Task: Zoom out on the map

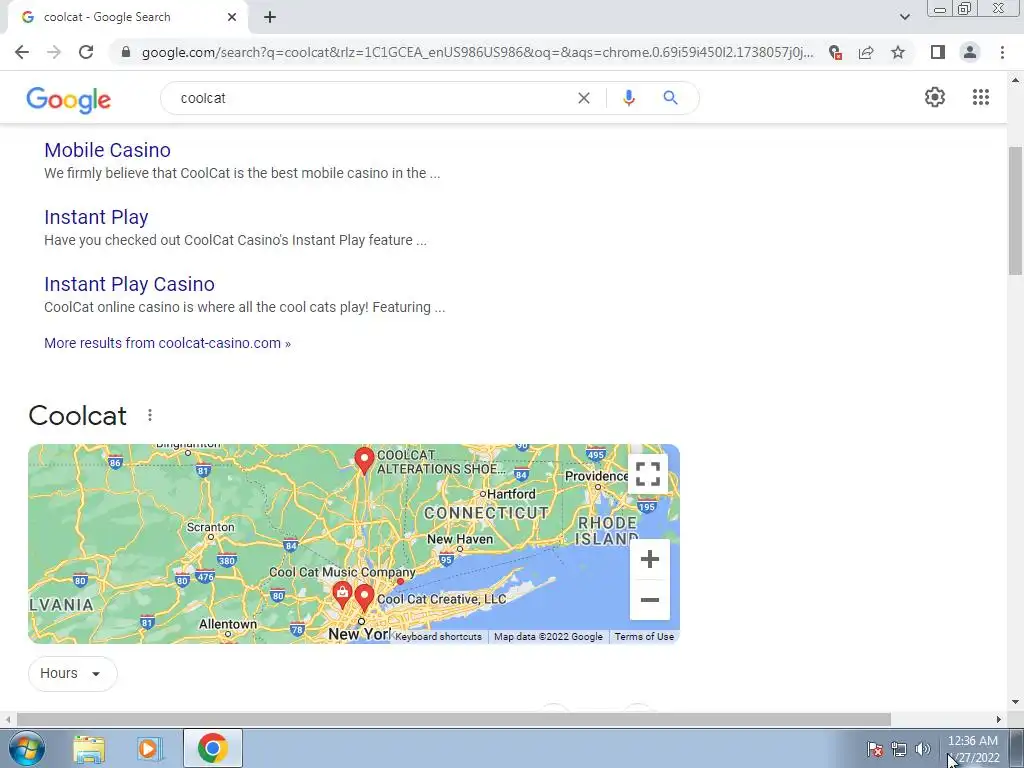Action: coord(649,600)
